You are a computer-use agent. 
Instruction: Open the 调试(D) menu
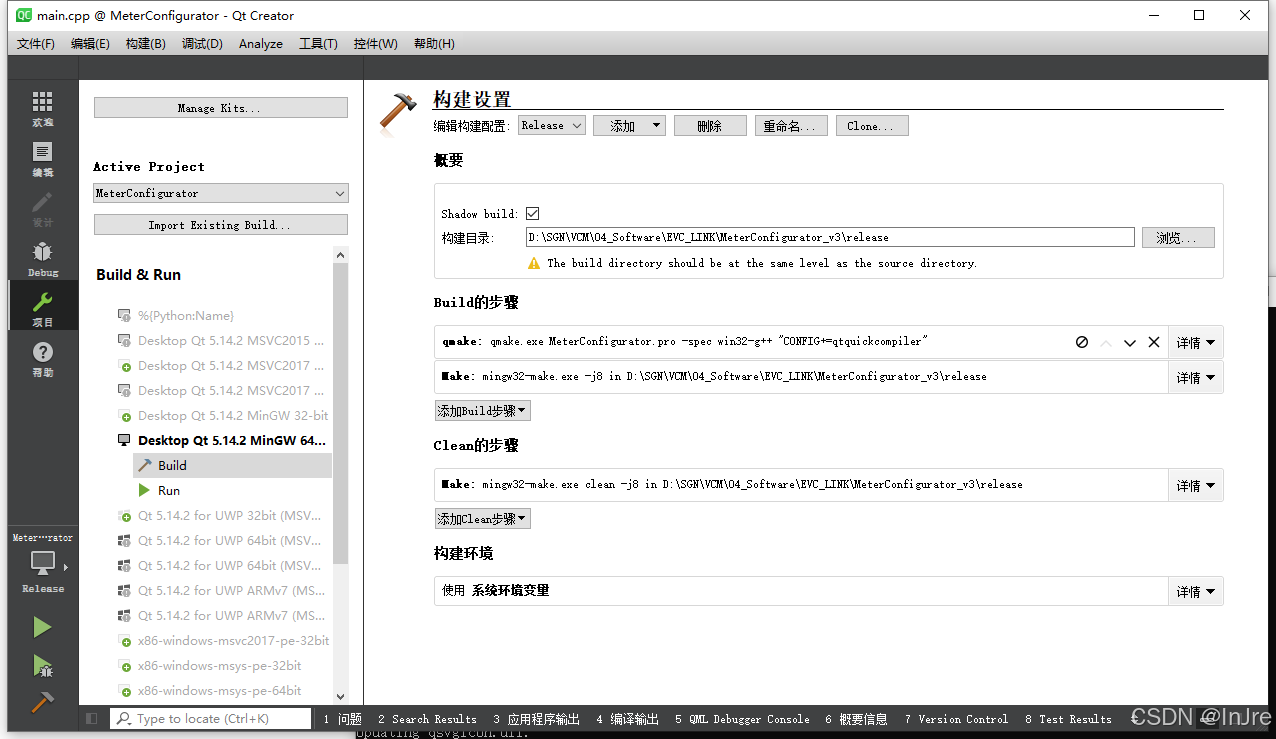click(x=202, y=44)
